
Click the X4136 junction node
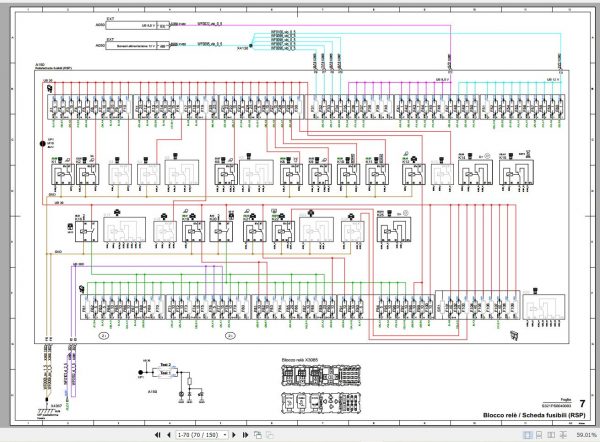point(251,46)
